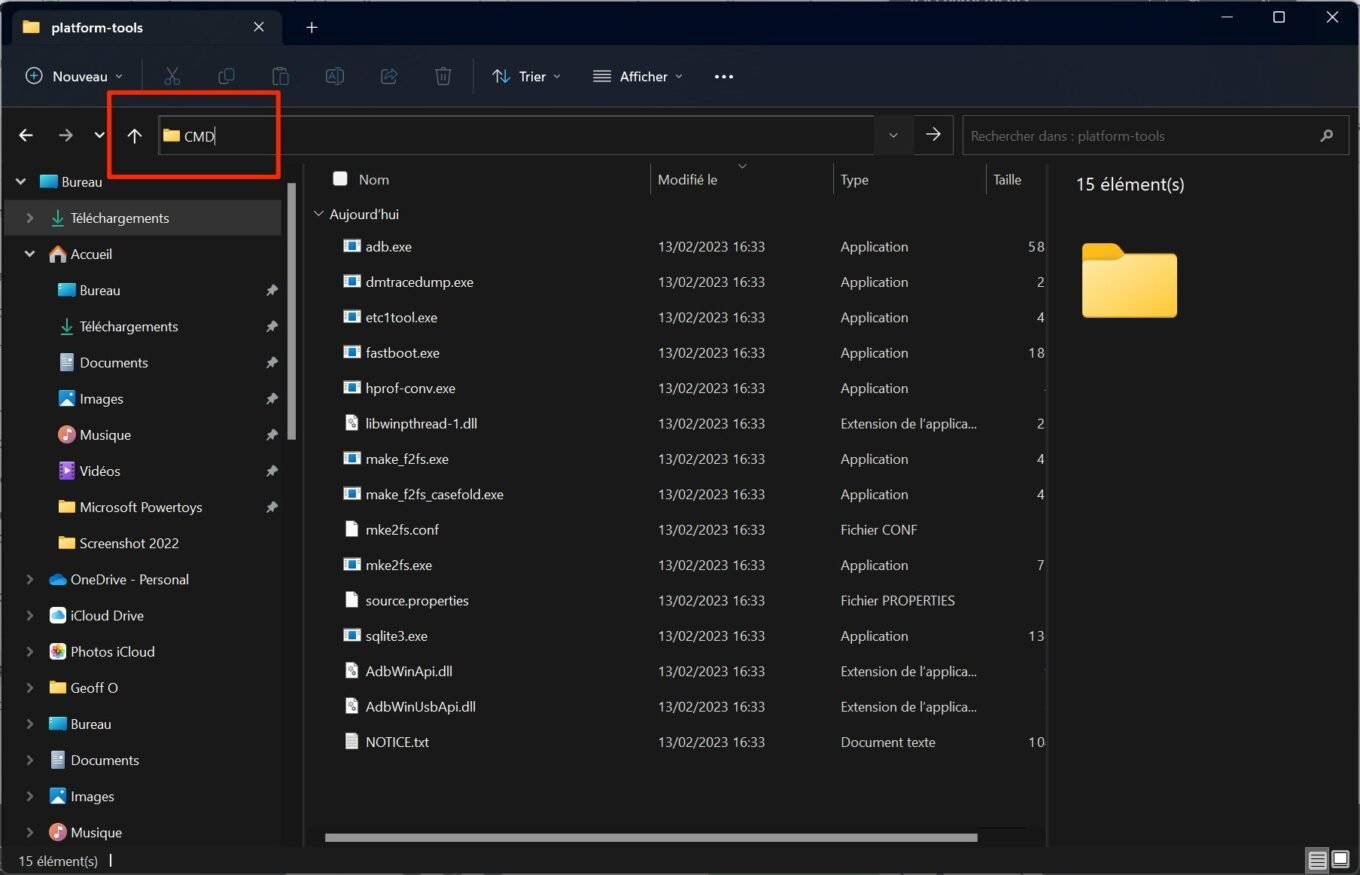Select the fastboot.exe file
Viewport: 1360px width, 875px height.
click(x=402, y=353)
